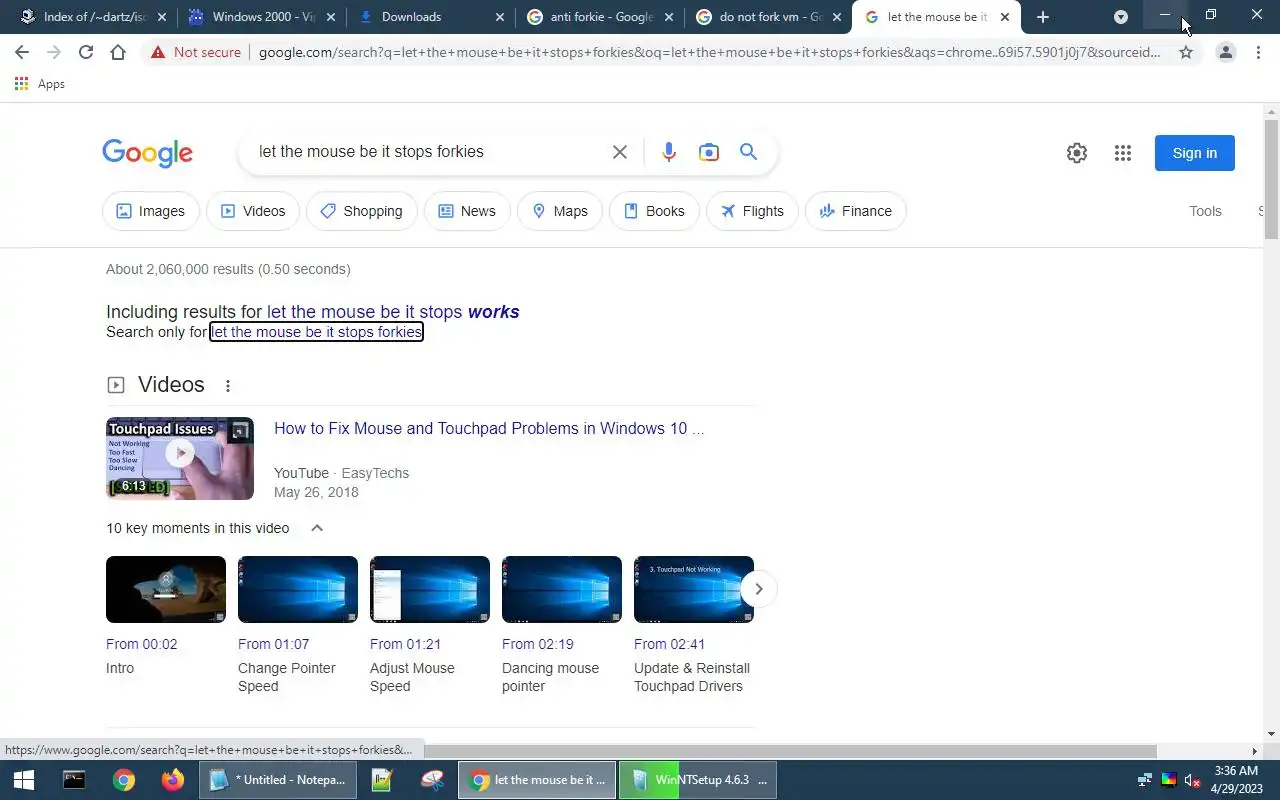Open the Chrome profile avatar menu
The height and width of the screenshot is (800, 1280).
(x=1225, y=52)
